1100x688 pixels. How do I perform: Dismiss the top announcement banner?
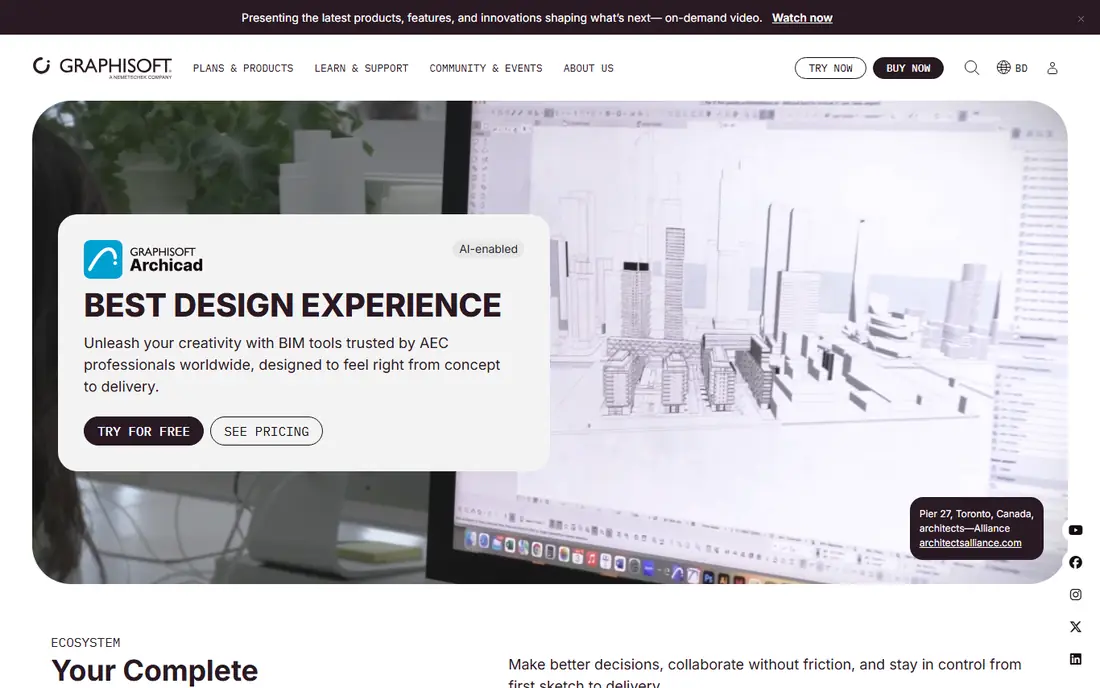[1080, 19]
